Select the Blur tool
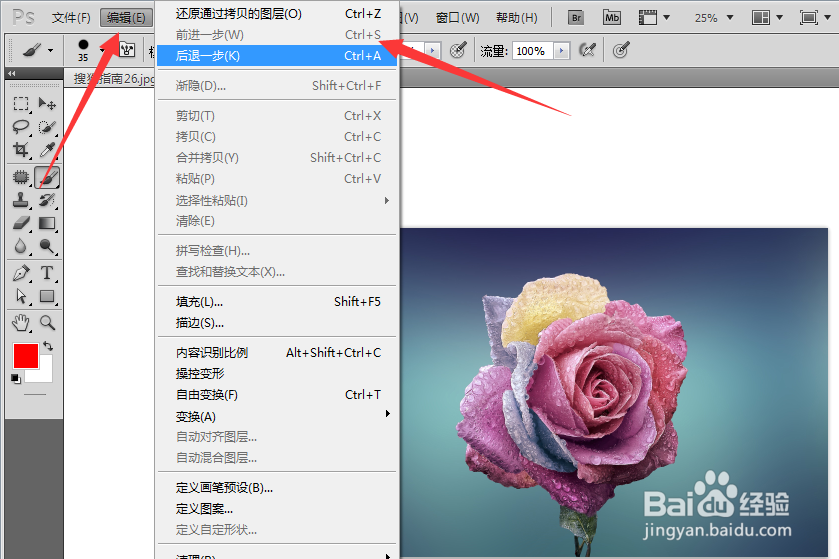Viewport: 839px width, 559px height. 21,246
